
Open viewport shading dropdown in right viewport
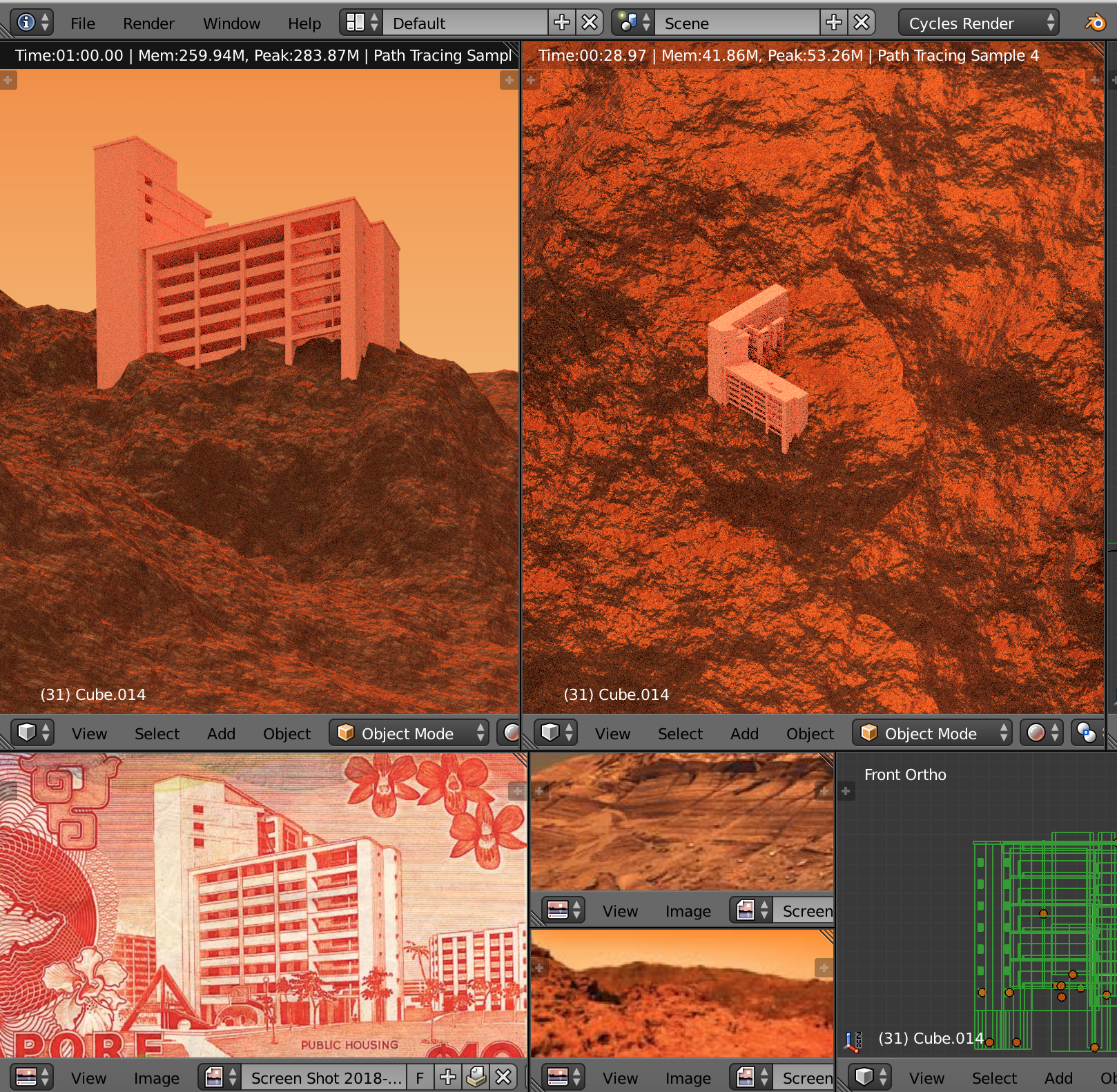(1042, 733)
